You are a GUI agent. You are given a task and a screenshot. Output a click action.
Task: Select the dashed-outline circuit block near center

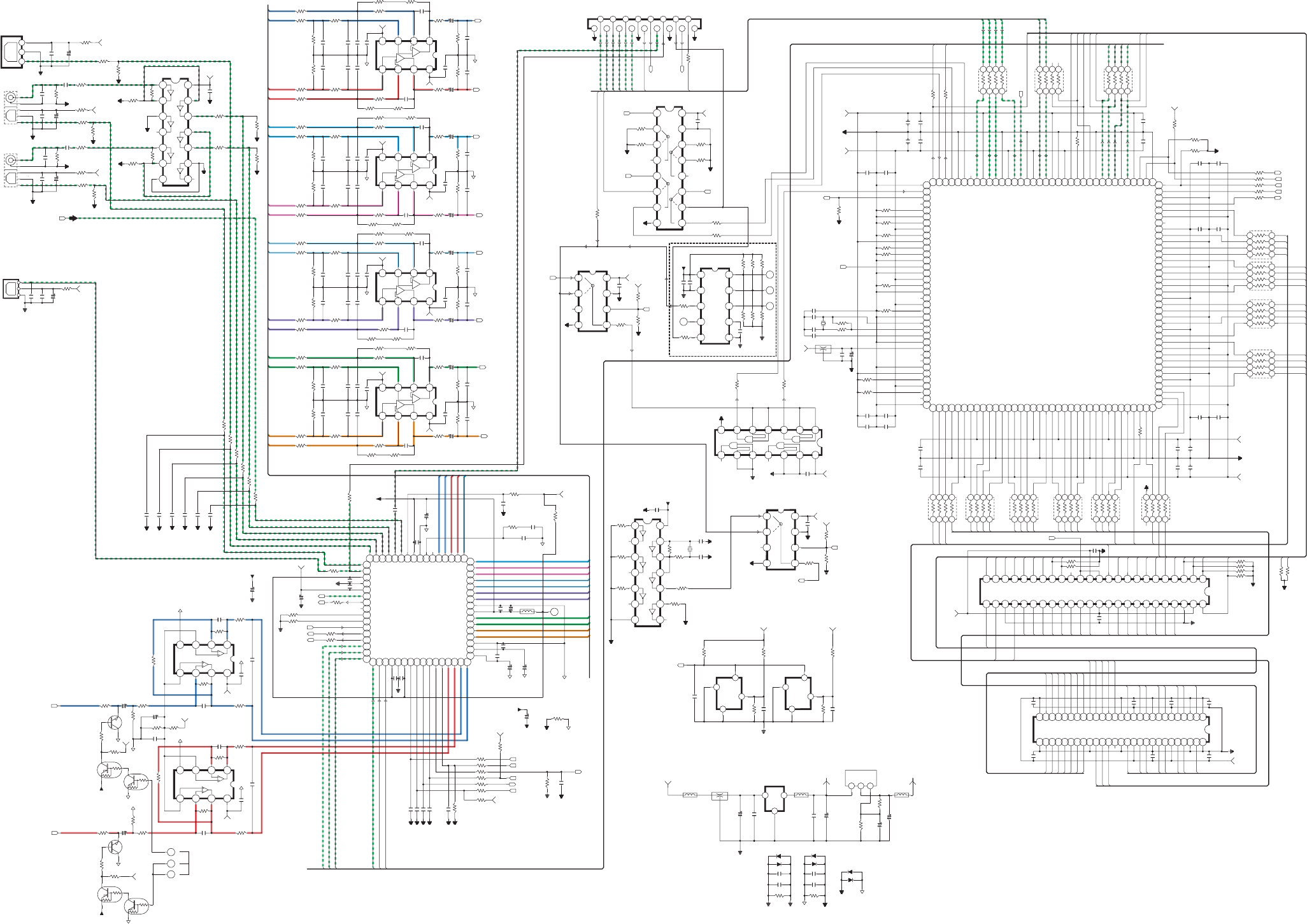coord(722,299)
